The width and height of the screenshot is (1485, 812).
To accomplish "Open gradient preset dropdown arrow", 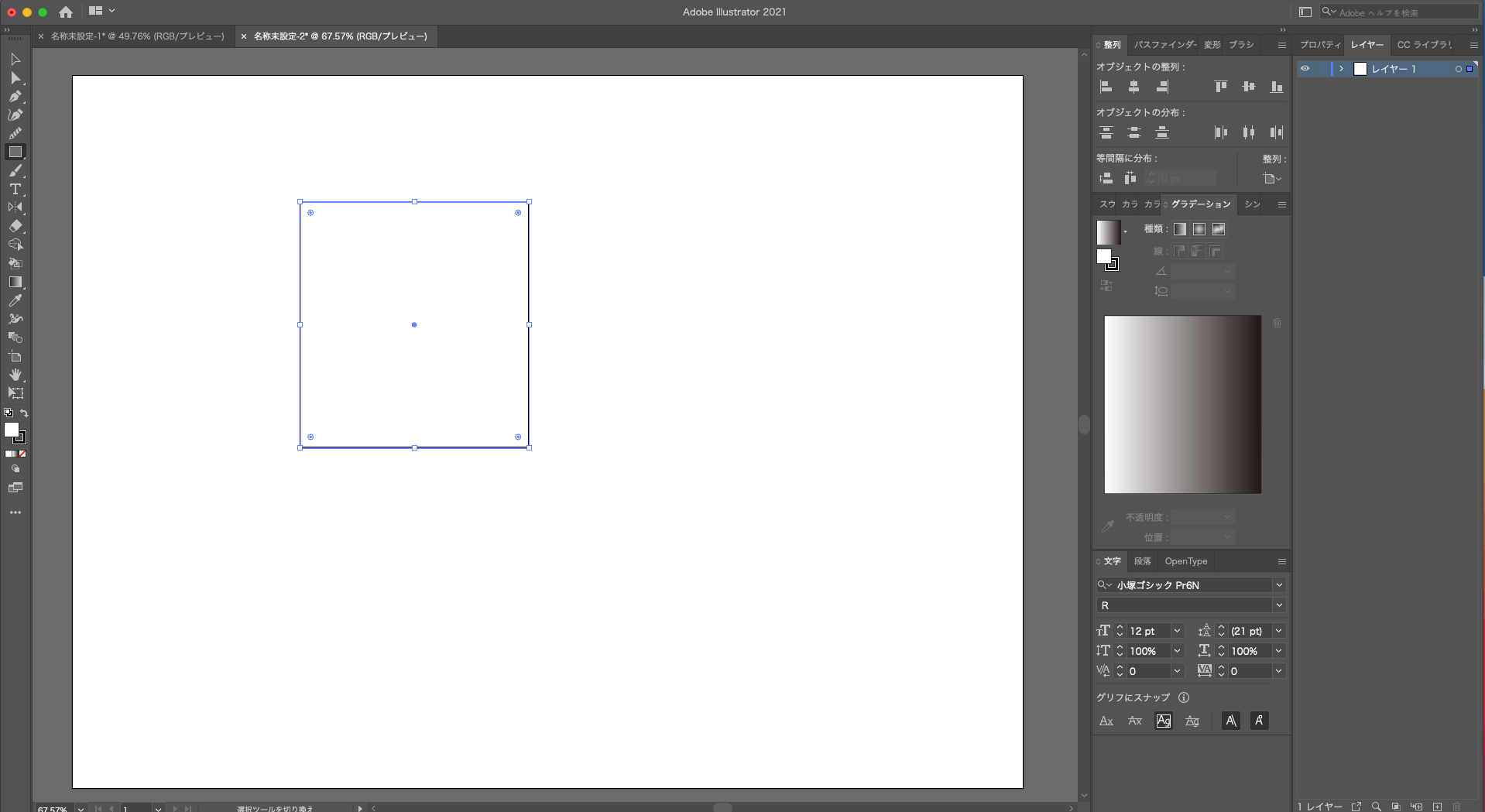I will (x=1125, y=231).
